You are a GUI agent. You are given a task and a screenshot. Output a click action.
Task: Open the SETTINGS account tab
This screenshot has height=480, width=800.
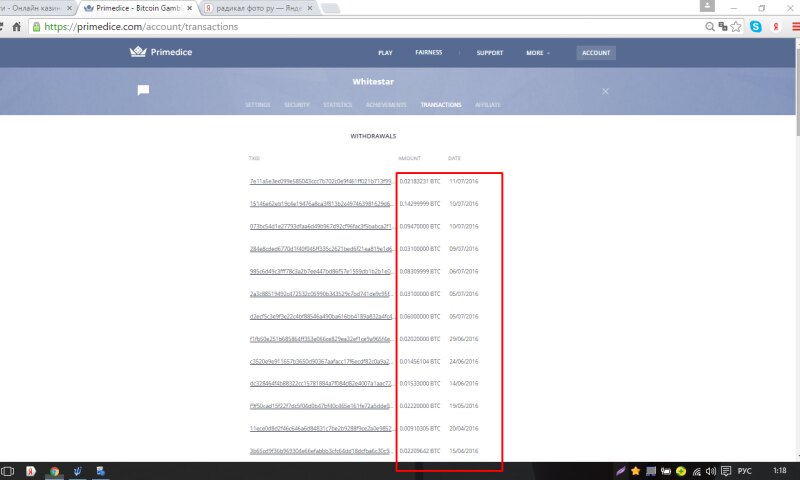257,105
